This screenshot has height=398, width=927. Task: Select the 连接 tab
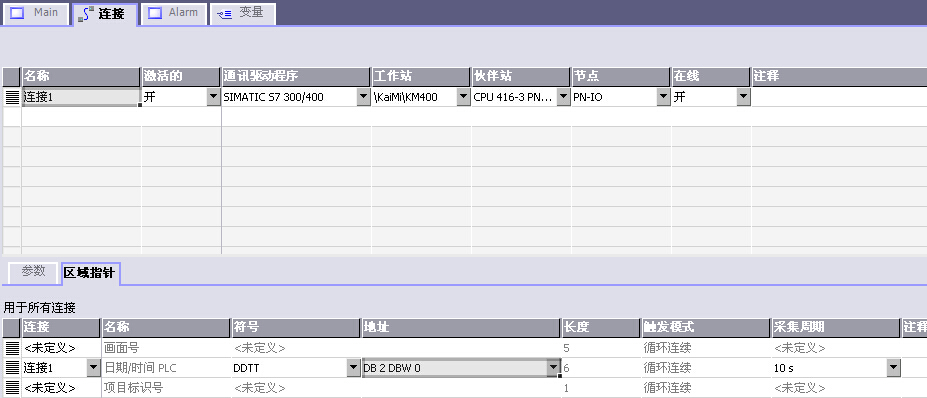(x=105, y=14)
